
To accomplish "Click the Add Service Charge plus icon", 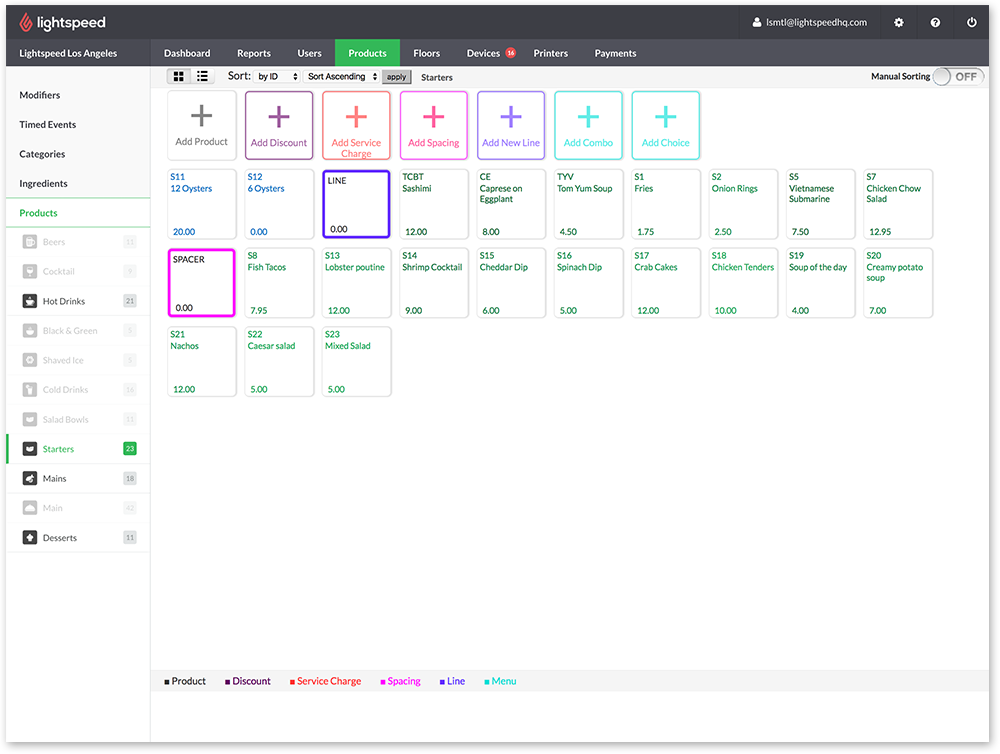I will (356, 118).
